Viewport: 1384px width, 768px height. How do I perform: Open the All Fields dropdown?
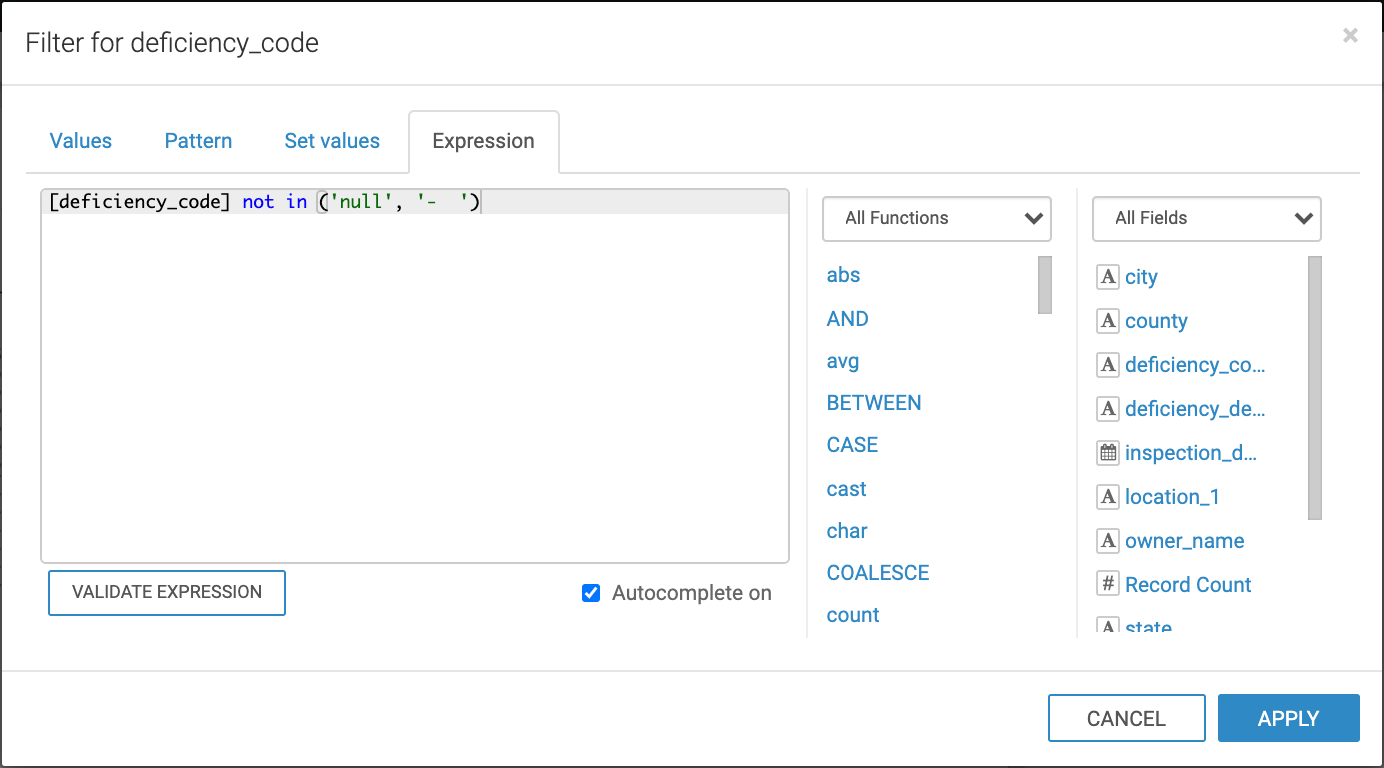pos(1206,218)
